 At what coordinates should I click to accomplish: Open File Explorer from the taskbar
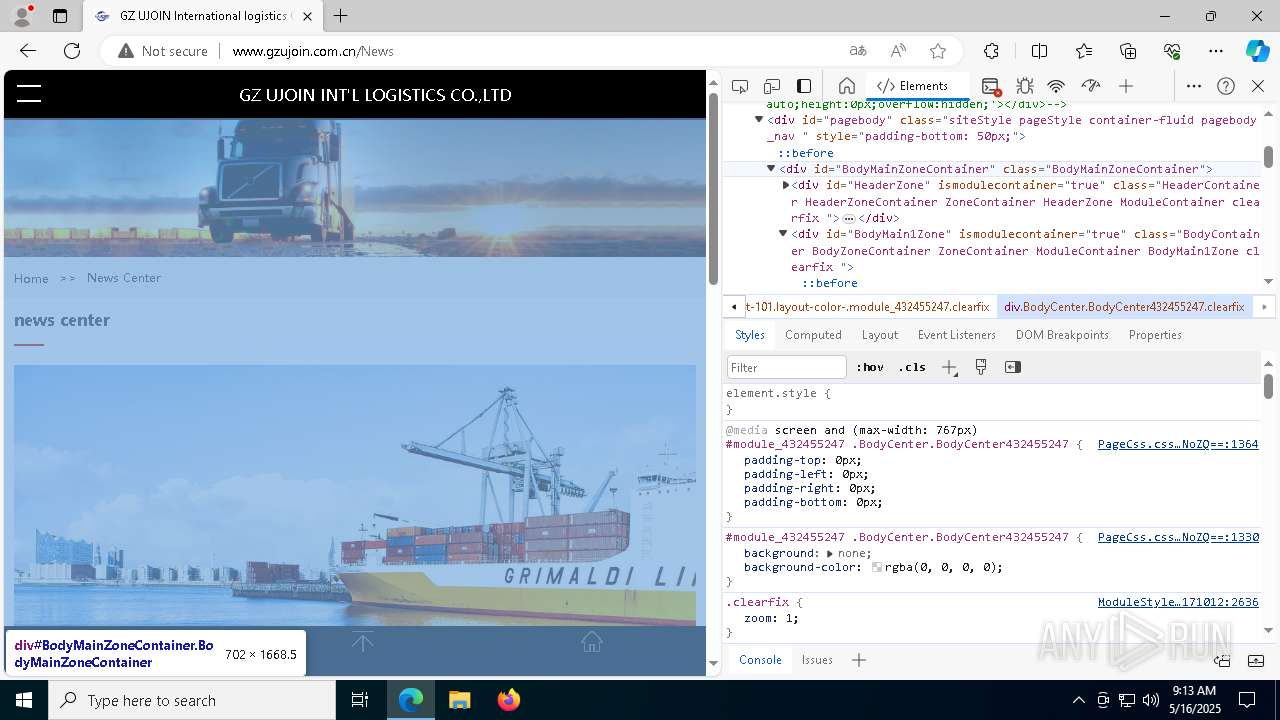coord(460,700)
